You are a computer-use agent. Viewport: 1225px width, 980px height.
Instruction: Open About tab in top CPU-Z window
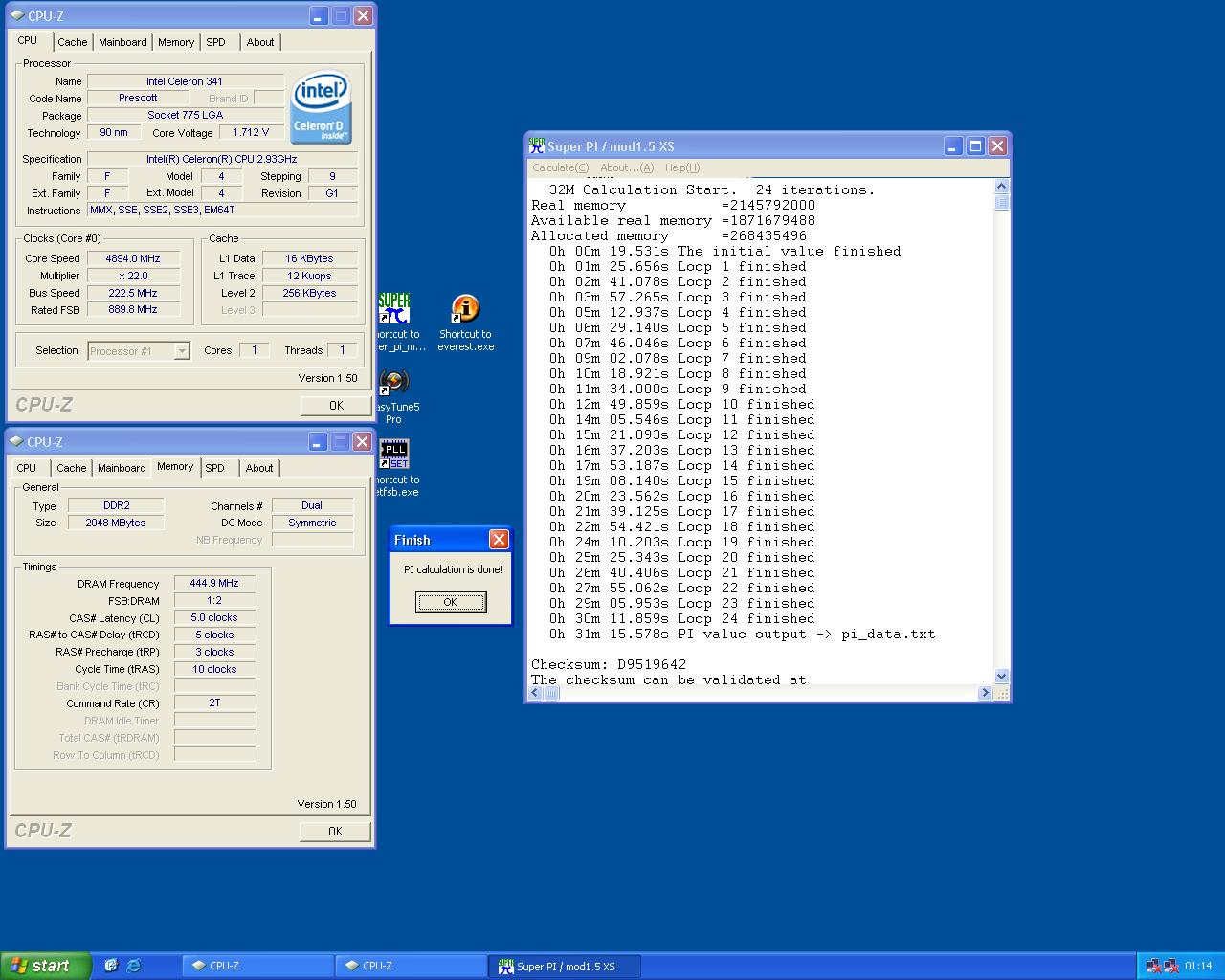coord(260,42)
